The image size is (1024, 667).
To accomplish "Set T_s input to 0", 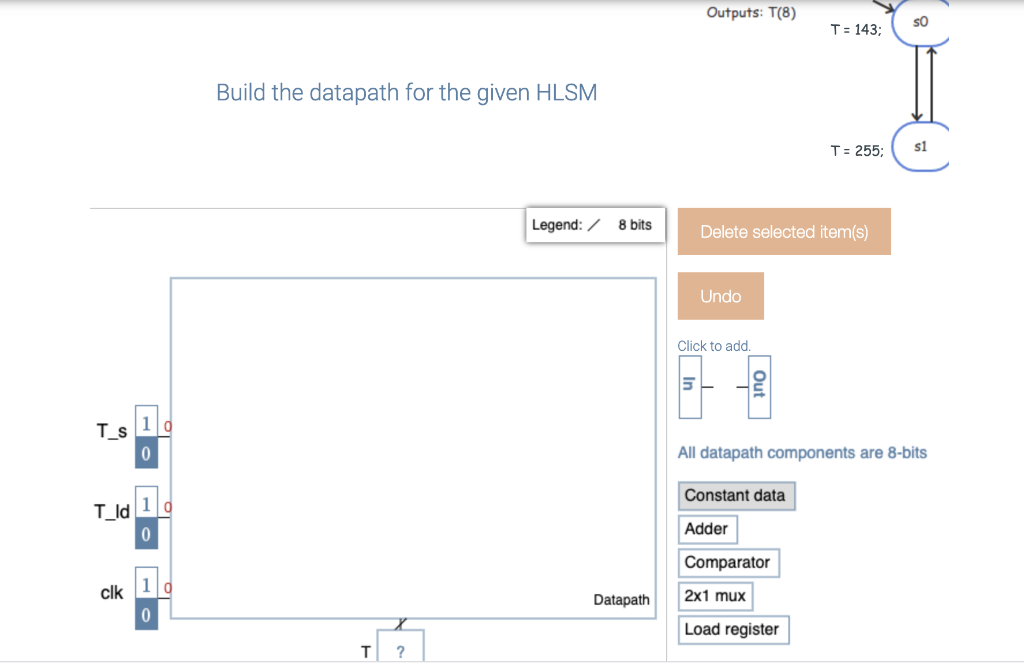I will coord(145,452).
